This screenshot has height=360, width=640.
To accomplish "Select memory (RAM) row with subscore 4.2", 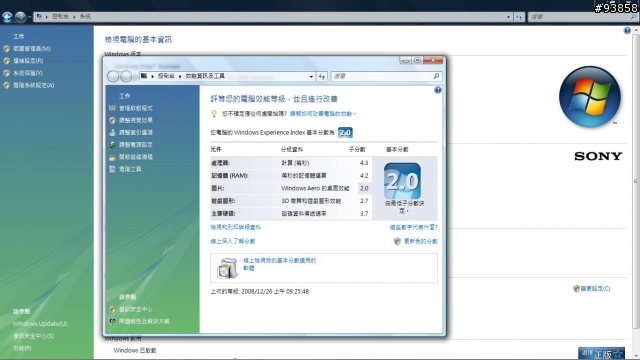I will click(x=291, y=176).
